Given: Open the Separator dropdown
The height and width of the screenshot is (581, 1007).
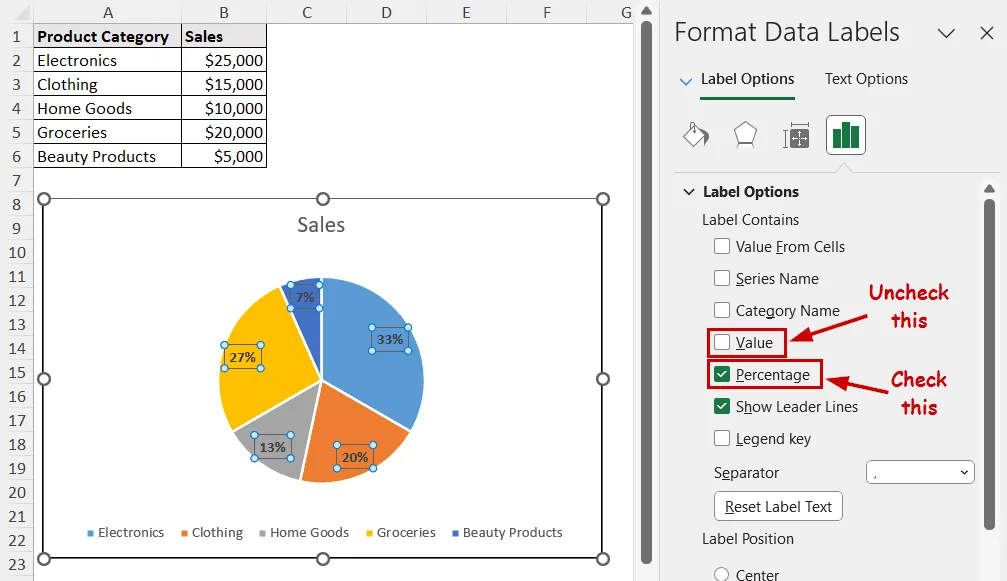Looking at the screenshot, I should pos(920,472).
